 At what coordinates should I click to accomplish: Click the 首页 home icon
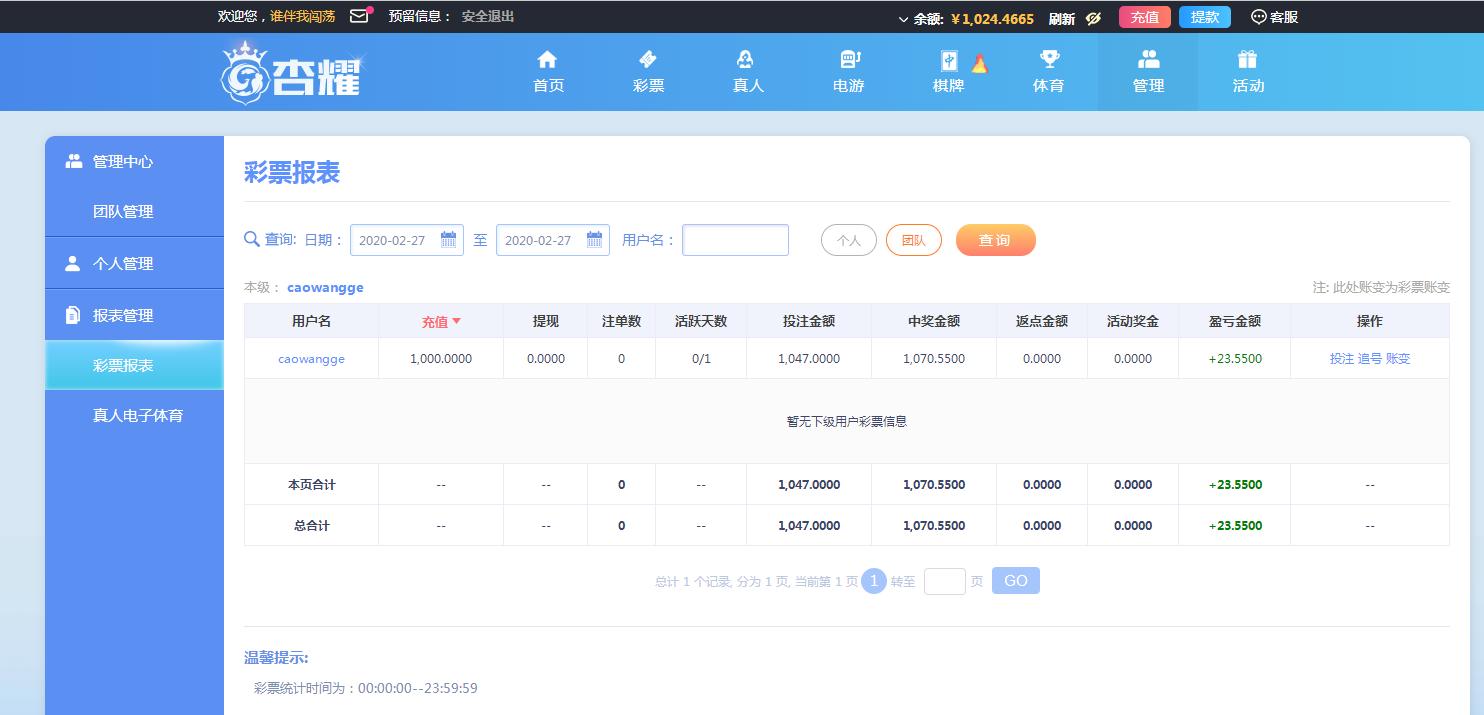coord(547,60)
